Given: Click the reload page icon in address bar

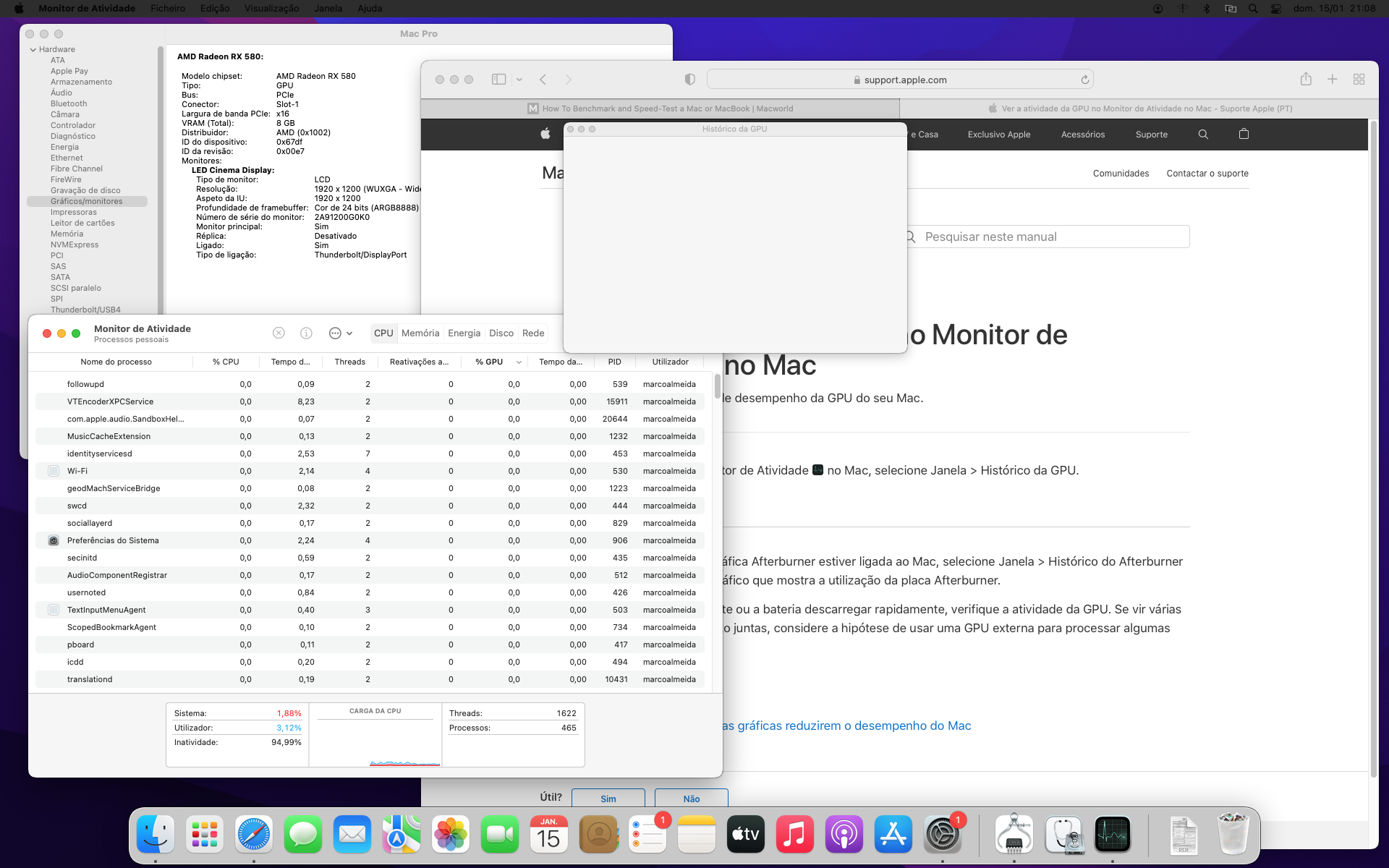Looking at the screenshot, I should [1084, 80].
